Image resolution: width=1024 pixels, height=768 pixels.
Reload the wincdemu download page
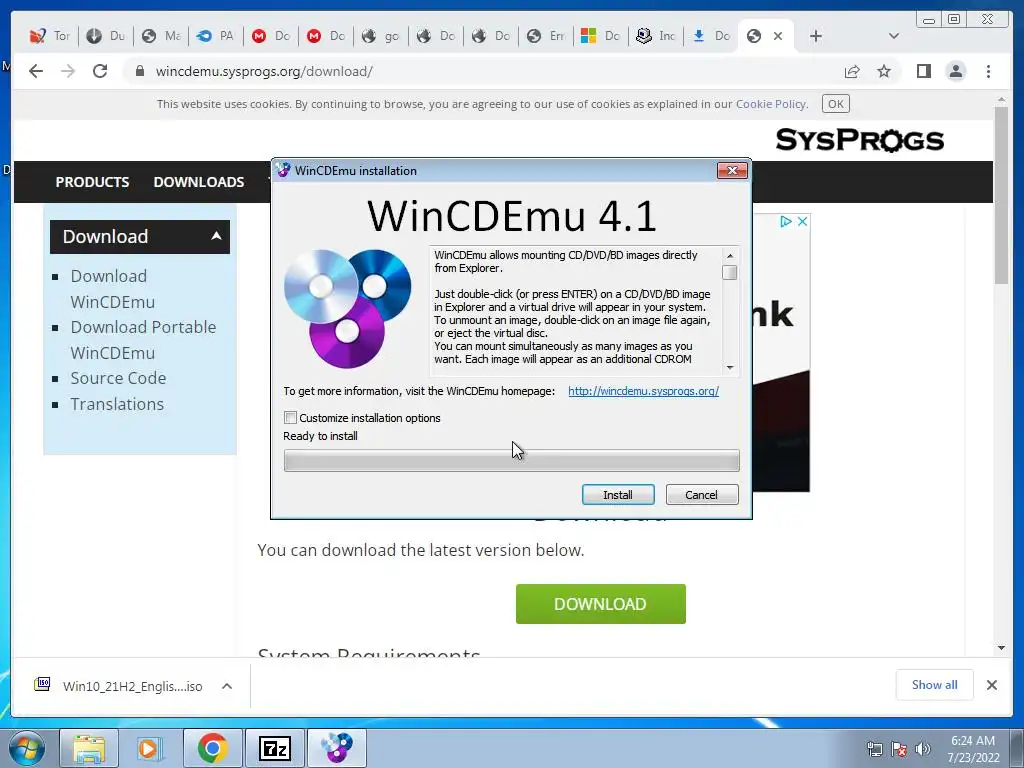(100, 71)
